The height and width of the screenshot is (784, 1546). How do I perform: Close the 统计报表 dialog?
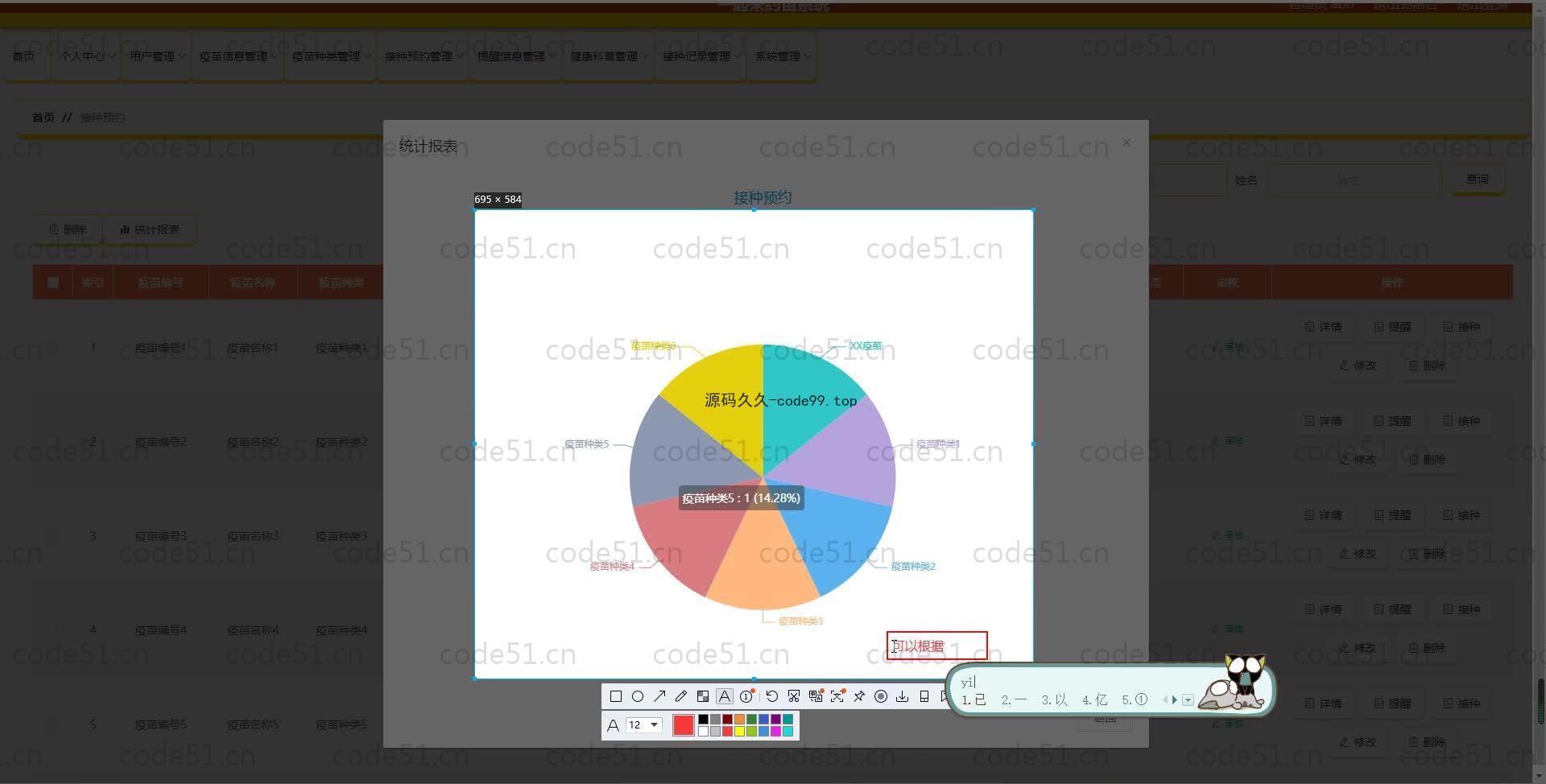pos(1126,142)
